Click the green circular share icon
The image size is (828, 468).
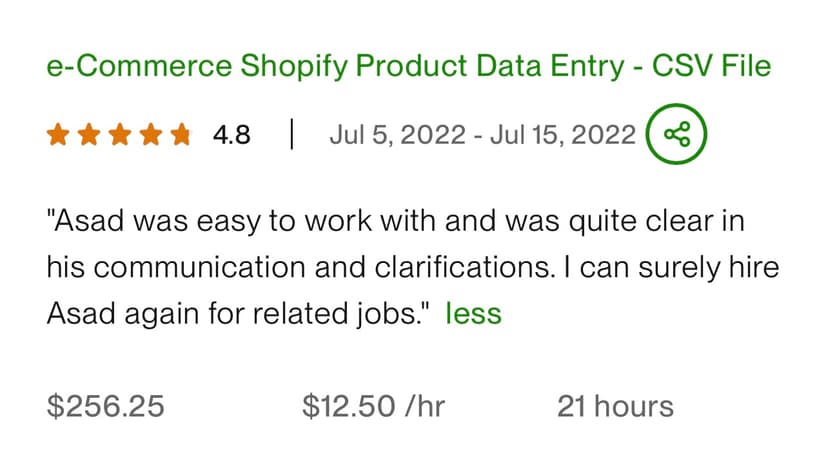676,134
